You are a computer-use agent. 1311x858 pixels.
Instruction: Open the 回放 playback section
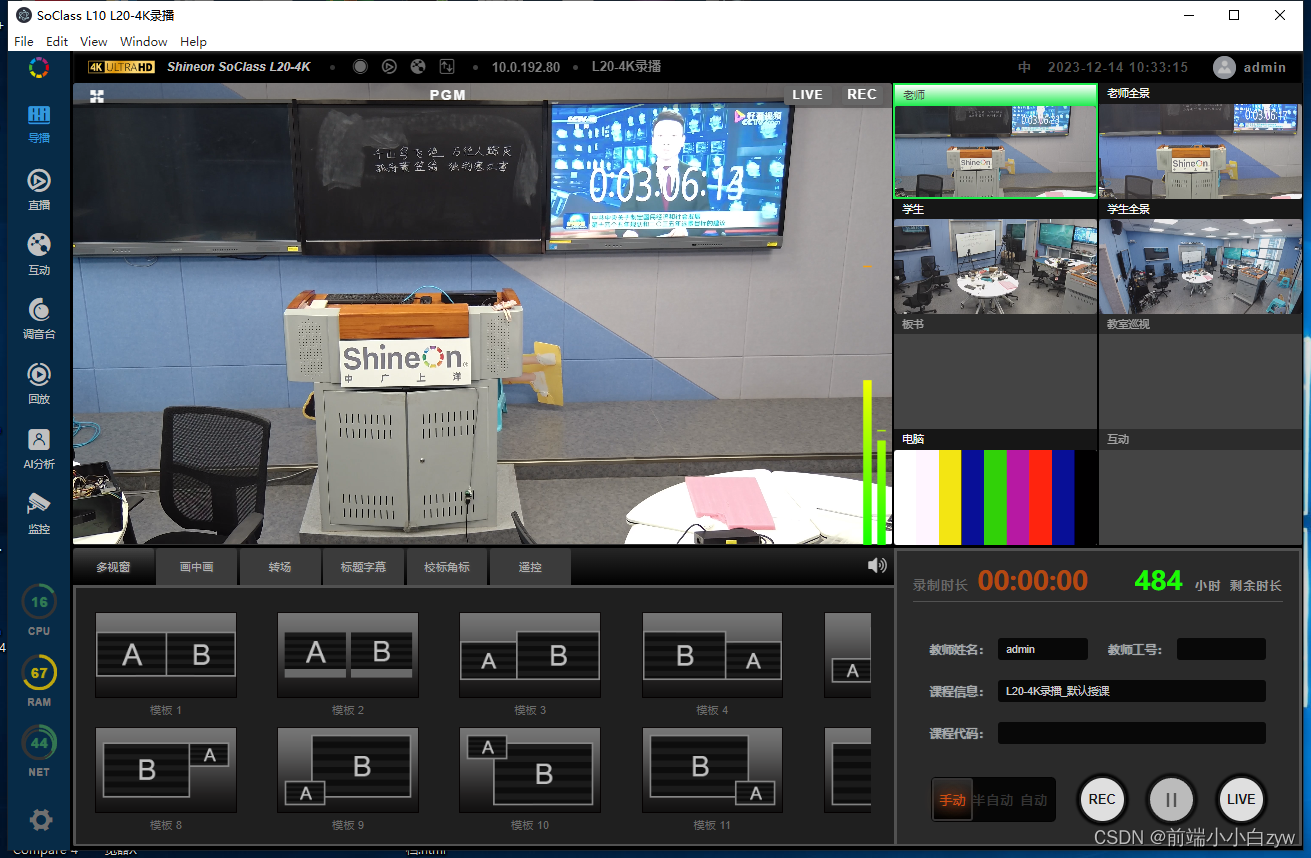coord(39,383)
